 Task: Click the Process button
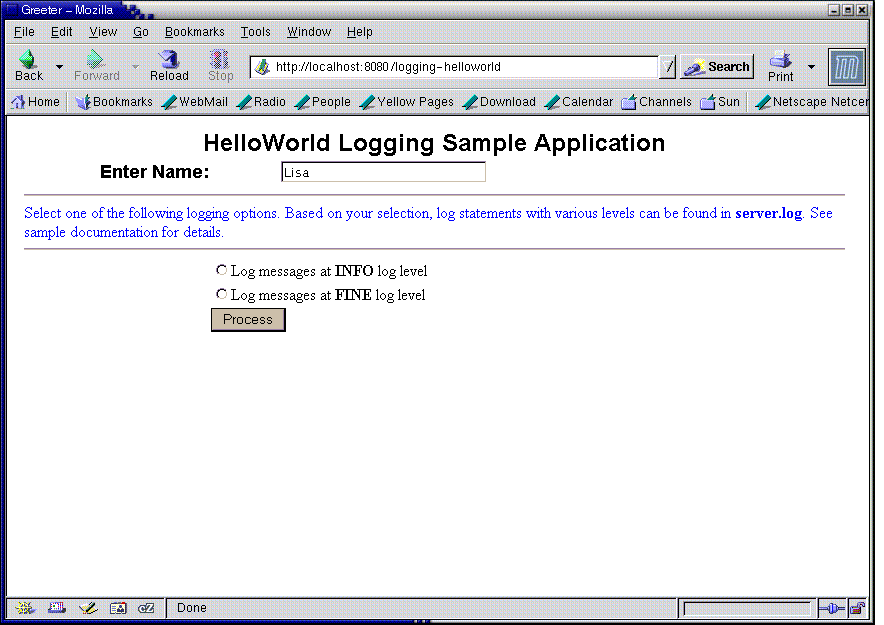tap(247, 319)
